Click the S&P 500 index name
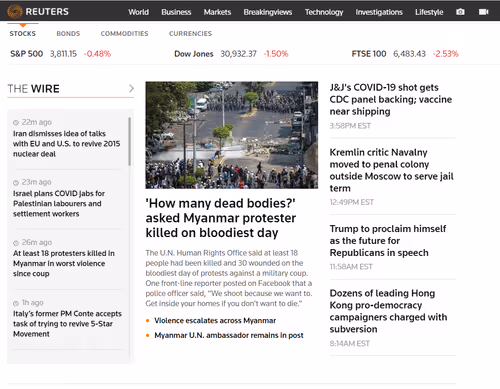Image resolution: width=500 pixels, height=389 pixels. point(26,54)
